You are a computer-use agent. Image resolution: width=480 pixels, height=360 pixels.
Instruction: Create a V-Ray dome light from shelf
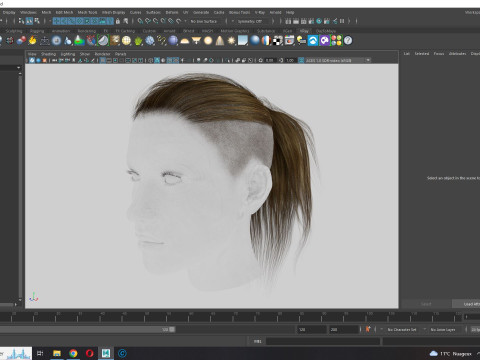coord(184,41)
